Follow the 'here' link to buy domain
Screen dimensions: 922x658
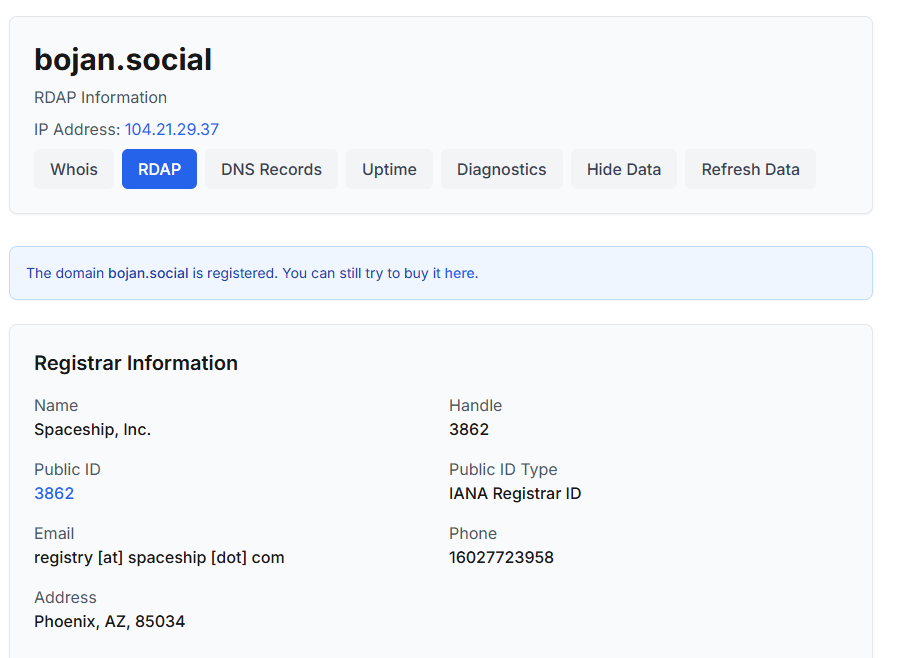pos(459,273)
